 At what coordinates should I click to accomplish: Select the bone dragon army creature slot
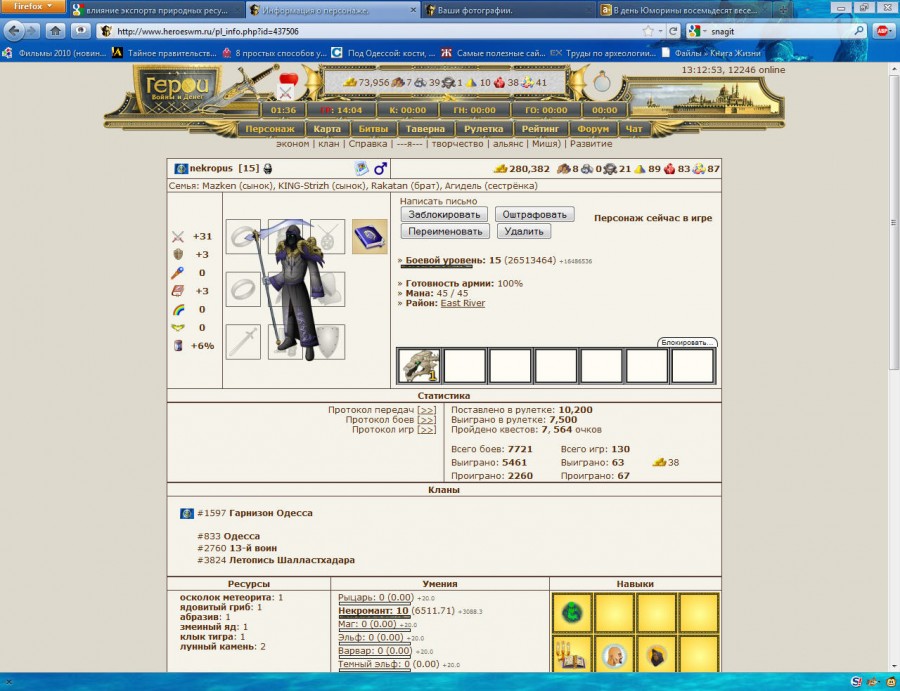(418, 365)
